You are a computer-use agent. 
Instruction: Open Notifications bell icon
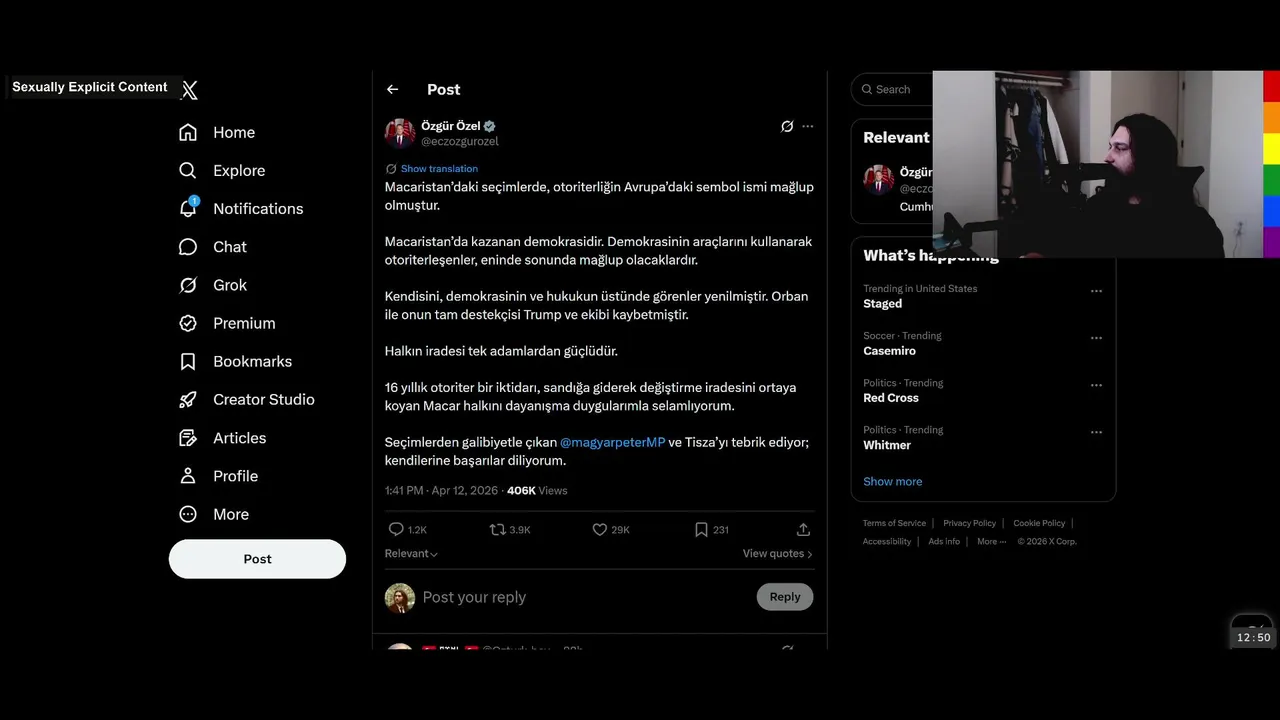tap(188, 208)
